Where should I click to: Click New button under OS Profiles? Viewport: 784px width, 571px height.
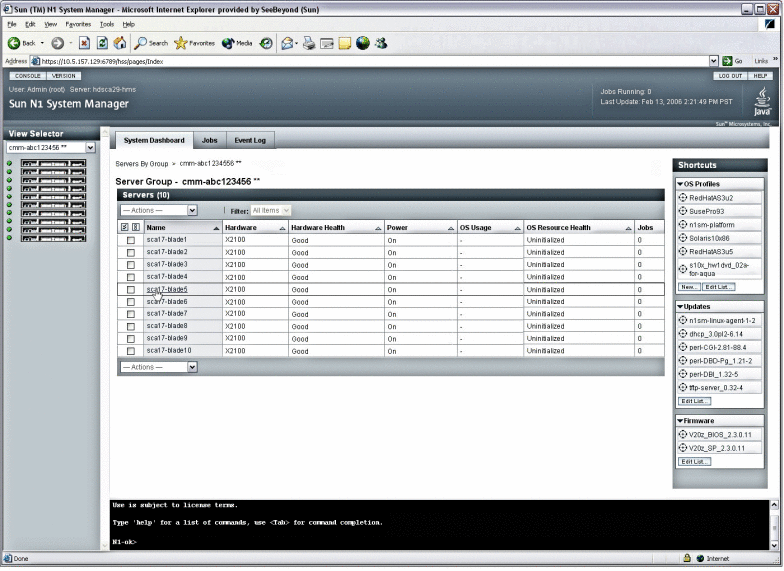tap(688, 287)
